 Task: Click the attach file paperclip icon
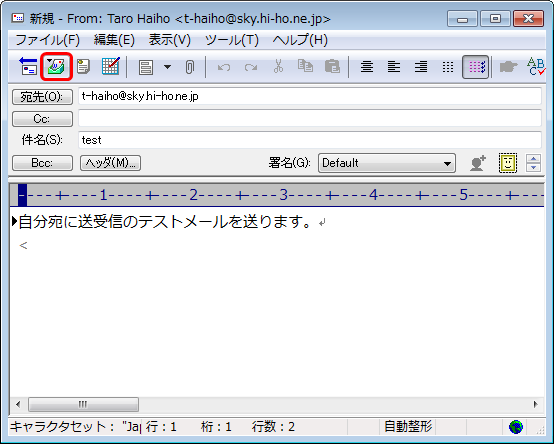190,66
